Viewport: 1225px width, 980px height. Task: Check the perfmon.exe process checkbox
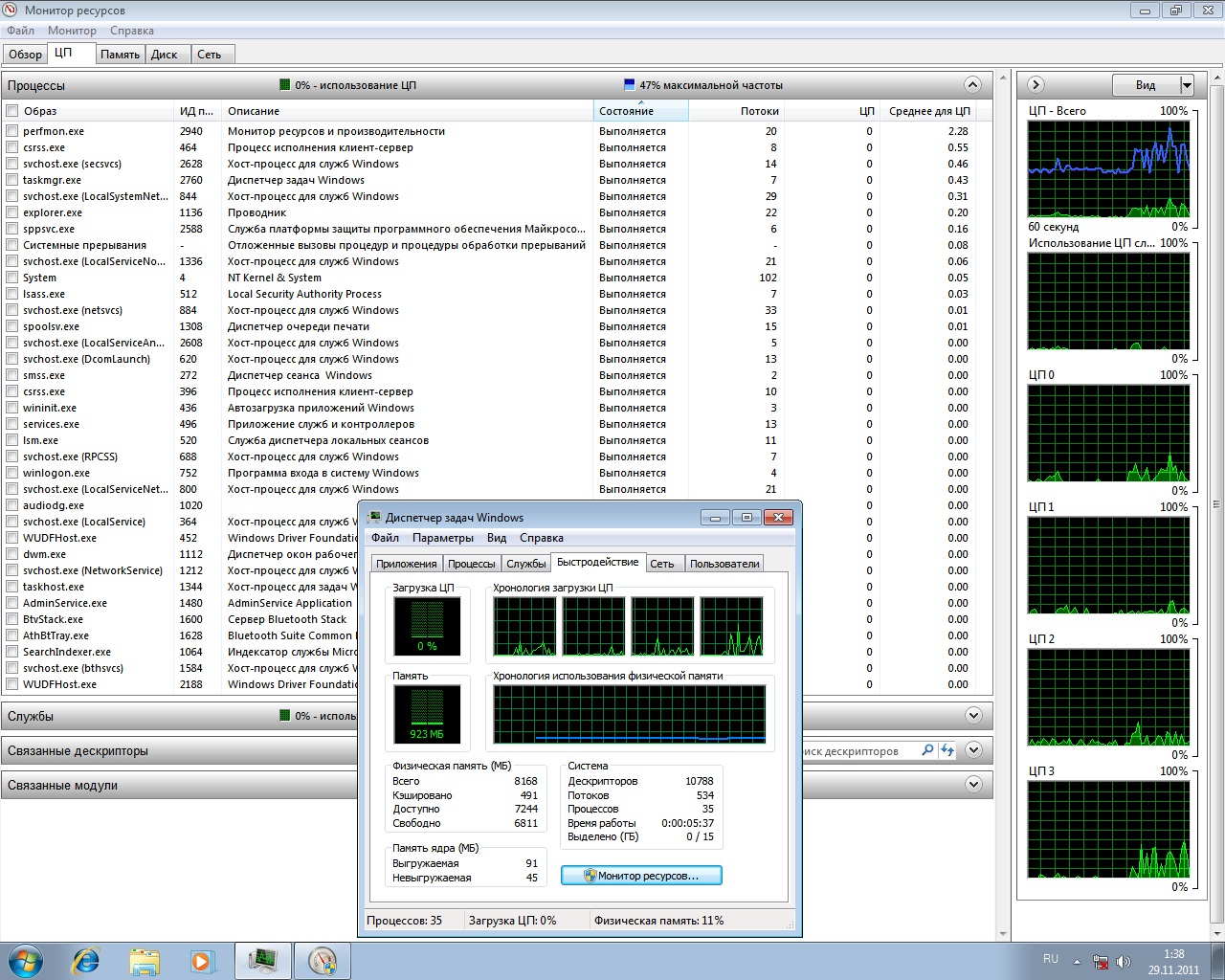12,131
